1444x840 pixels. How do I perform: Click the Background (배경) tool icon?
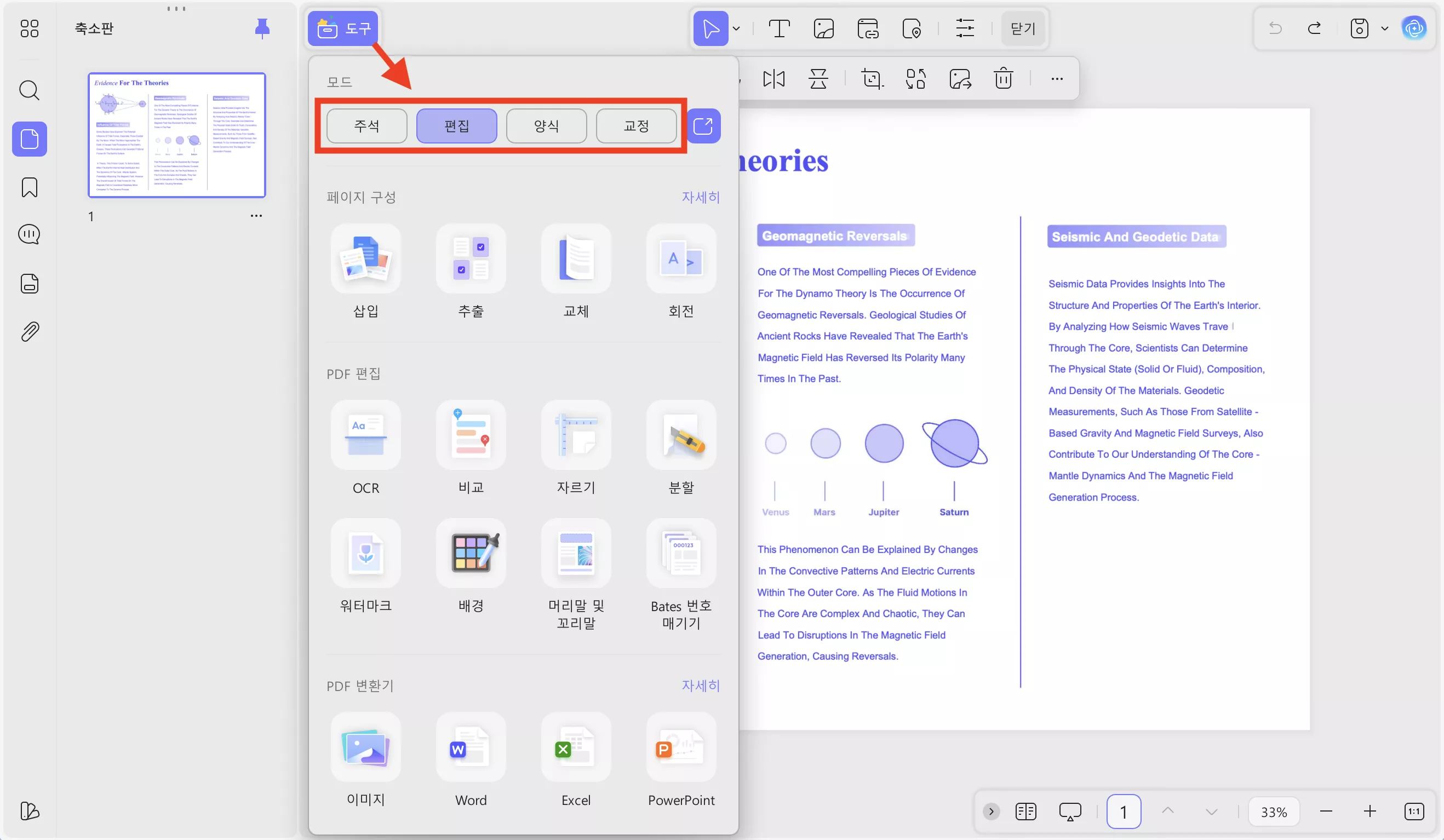click(x=471, y=554)
